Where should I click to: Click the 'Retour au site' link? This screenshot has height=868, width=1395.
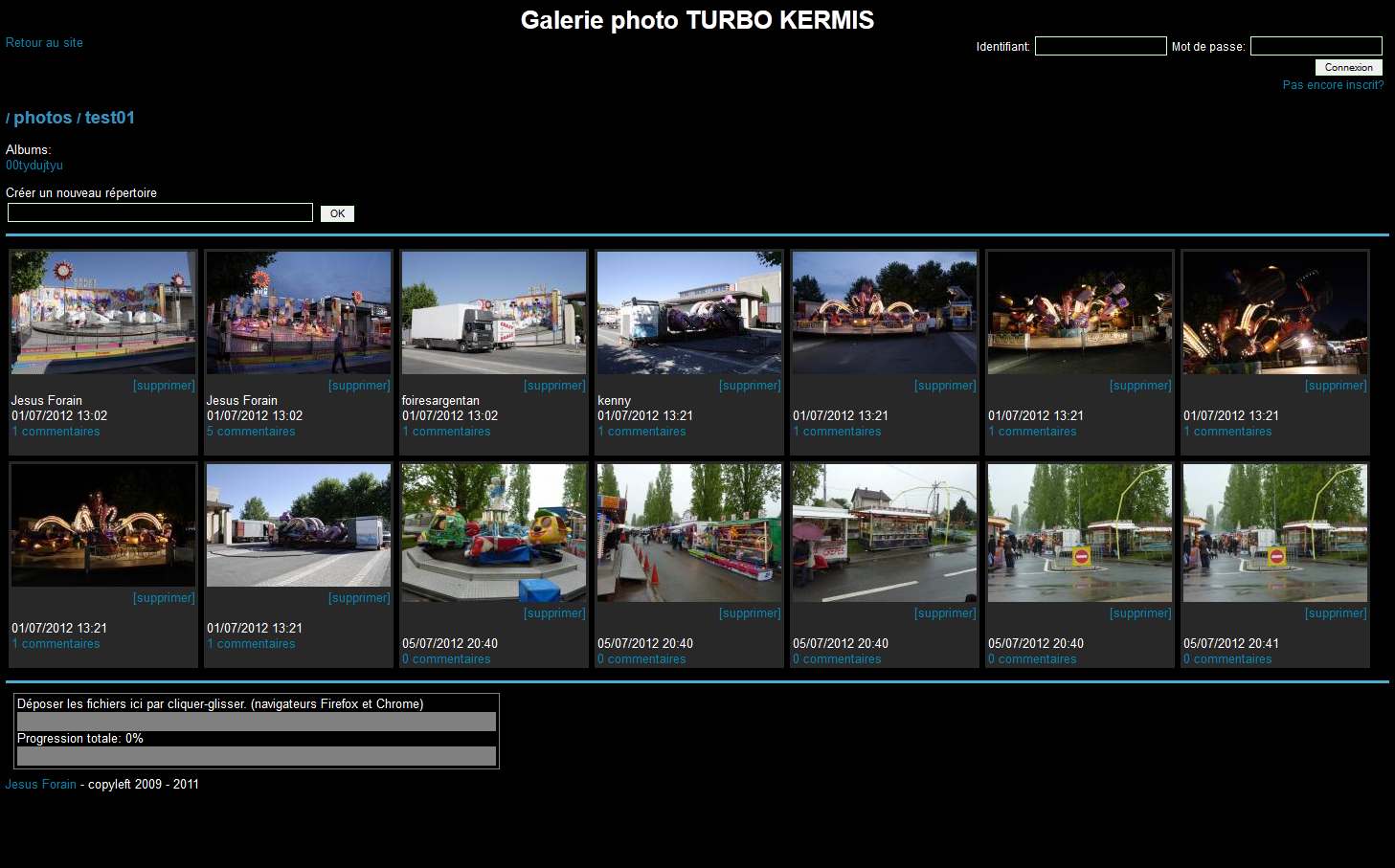44,43
